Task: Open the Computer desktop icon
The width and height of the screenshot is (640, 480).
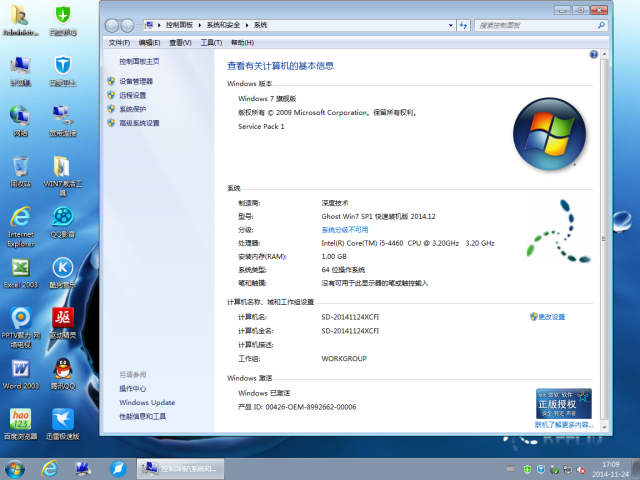Action: coord(20,71)
